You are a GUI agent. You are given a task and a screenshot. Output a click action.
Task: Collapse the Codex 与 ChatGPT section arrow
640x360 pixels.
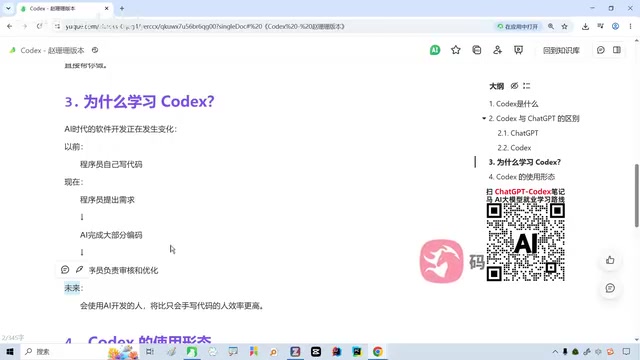coord(484,118)
